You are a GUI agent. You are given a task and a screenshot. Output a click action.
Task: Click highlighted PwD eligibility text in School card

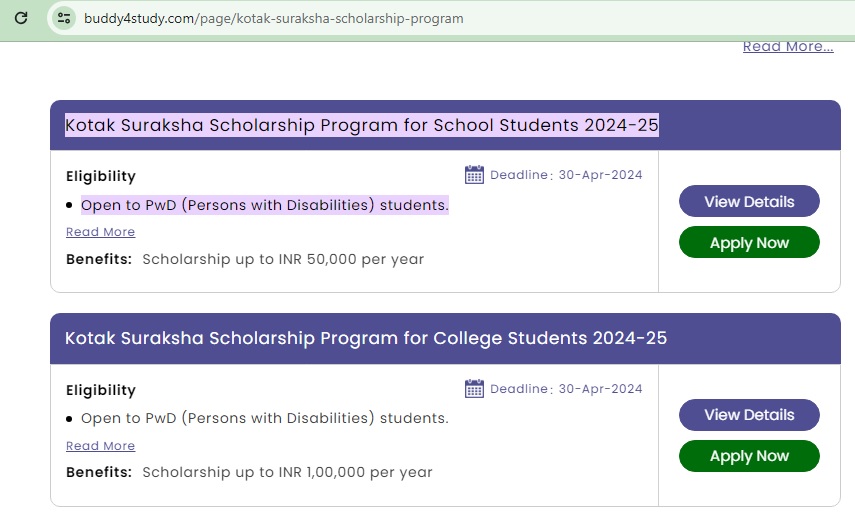point(264,205)
